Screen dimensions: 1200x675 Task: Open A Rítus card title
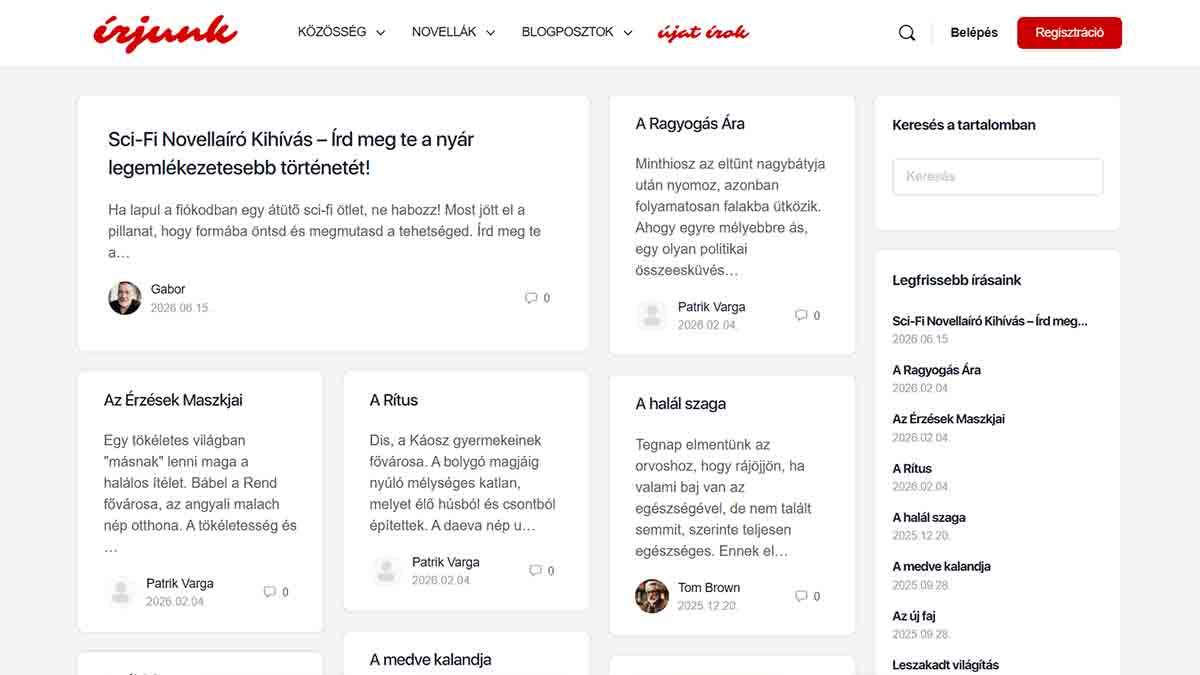(394, 400)
